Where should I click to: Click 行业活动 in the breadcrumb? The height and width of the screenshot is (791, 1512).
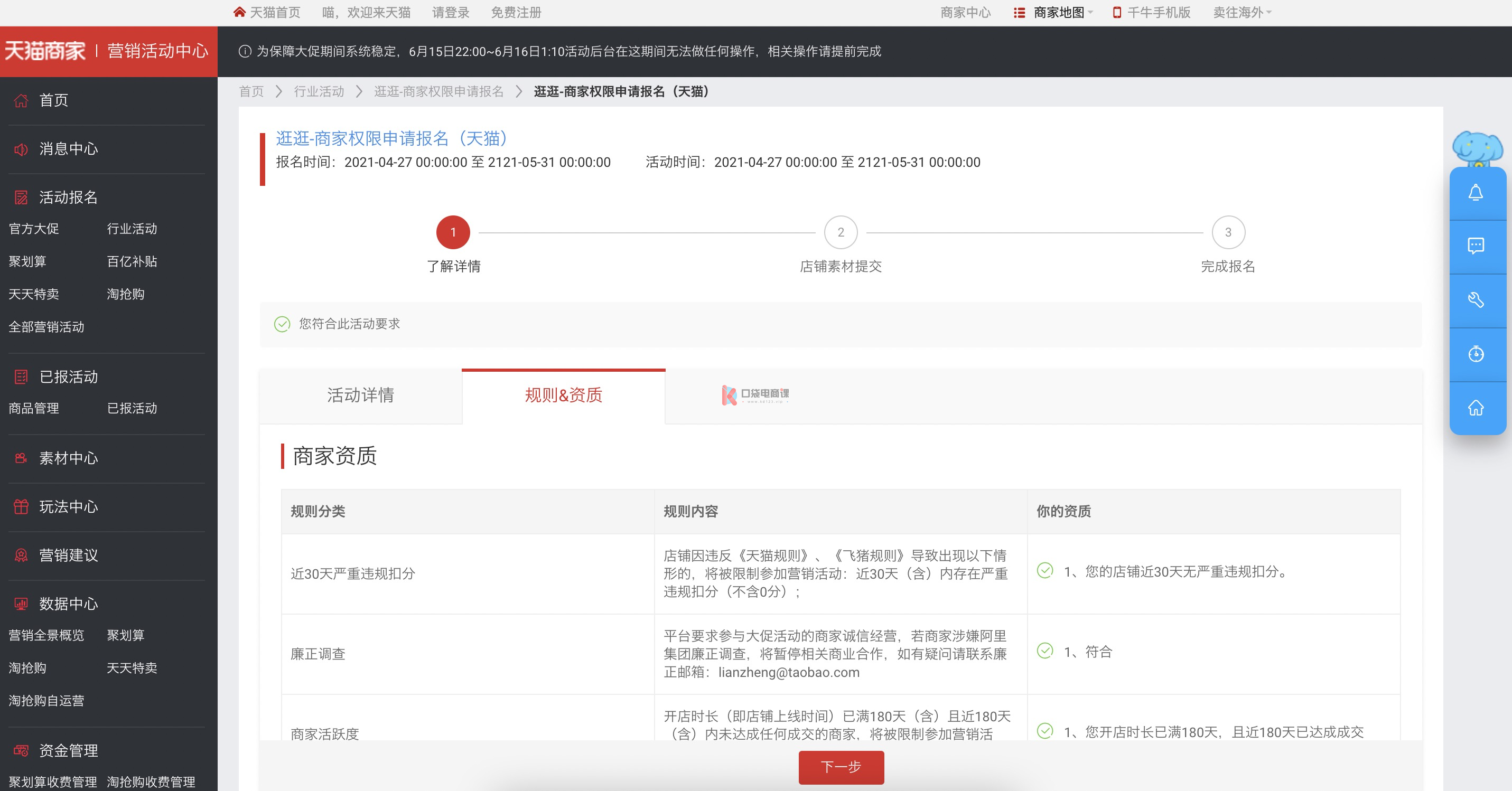(319, 91)
